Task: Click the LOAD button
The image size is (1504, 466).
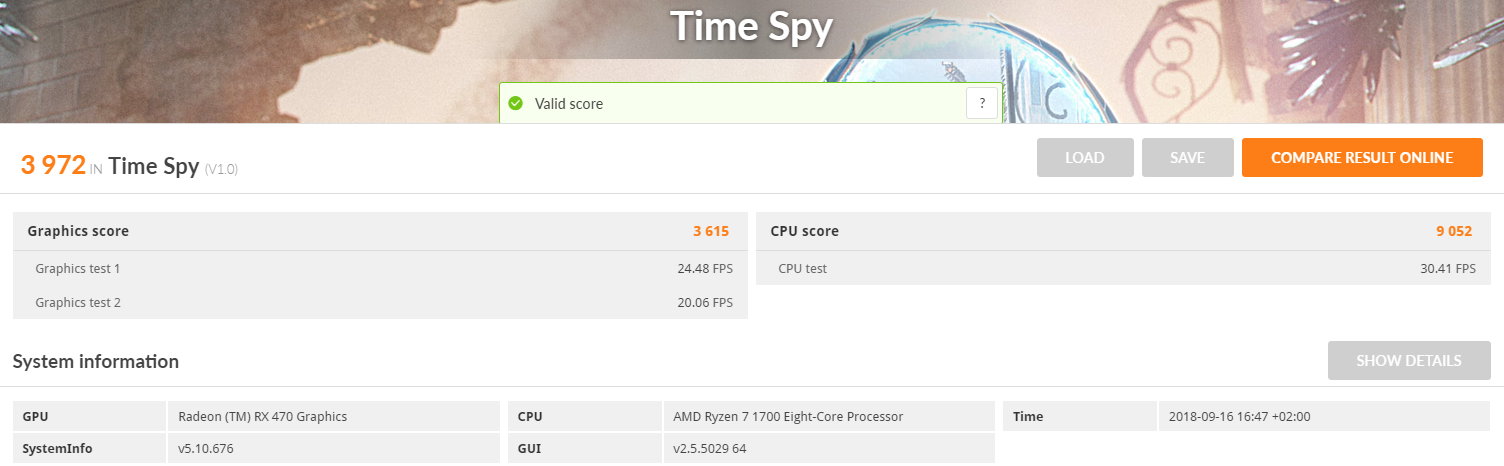Action: tap(1085, 158)
